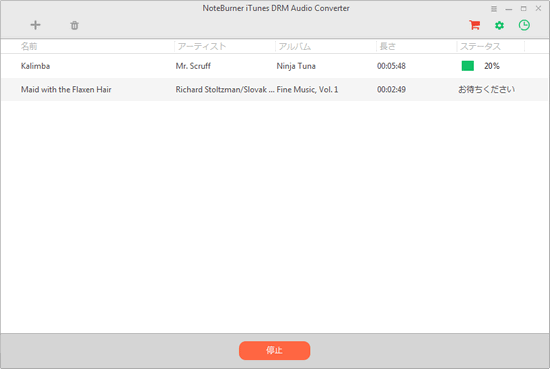
Task: Click the duration 00:02:49
Action: coord(391,89)
